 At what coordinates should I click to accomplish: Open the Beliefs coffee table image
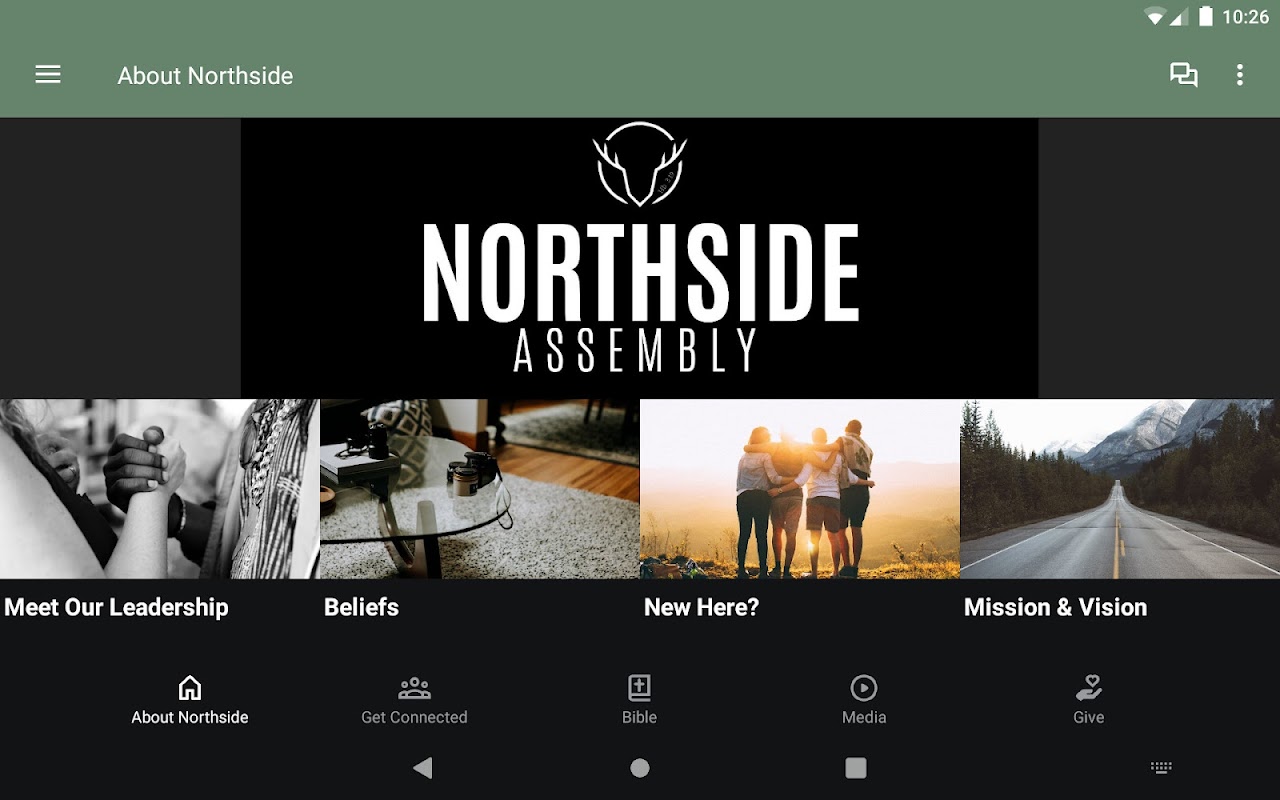point(480,489)
